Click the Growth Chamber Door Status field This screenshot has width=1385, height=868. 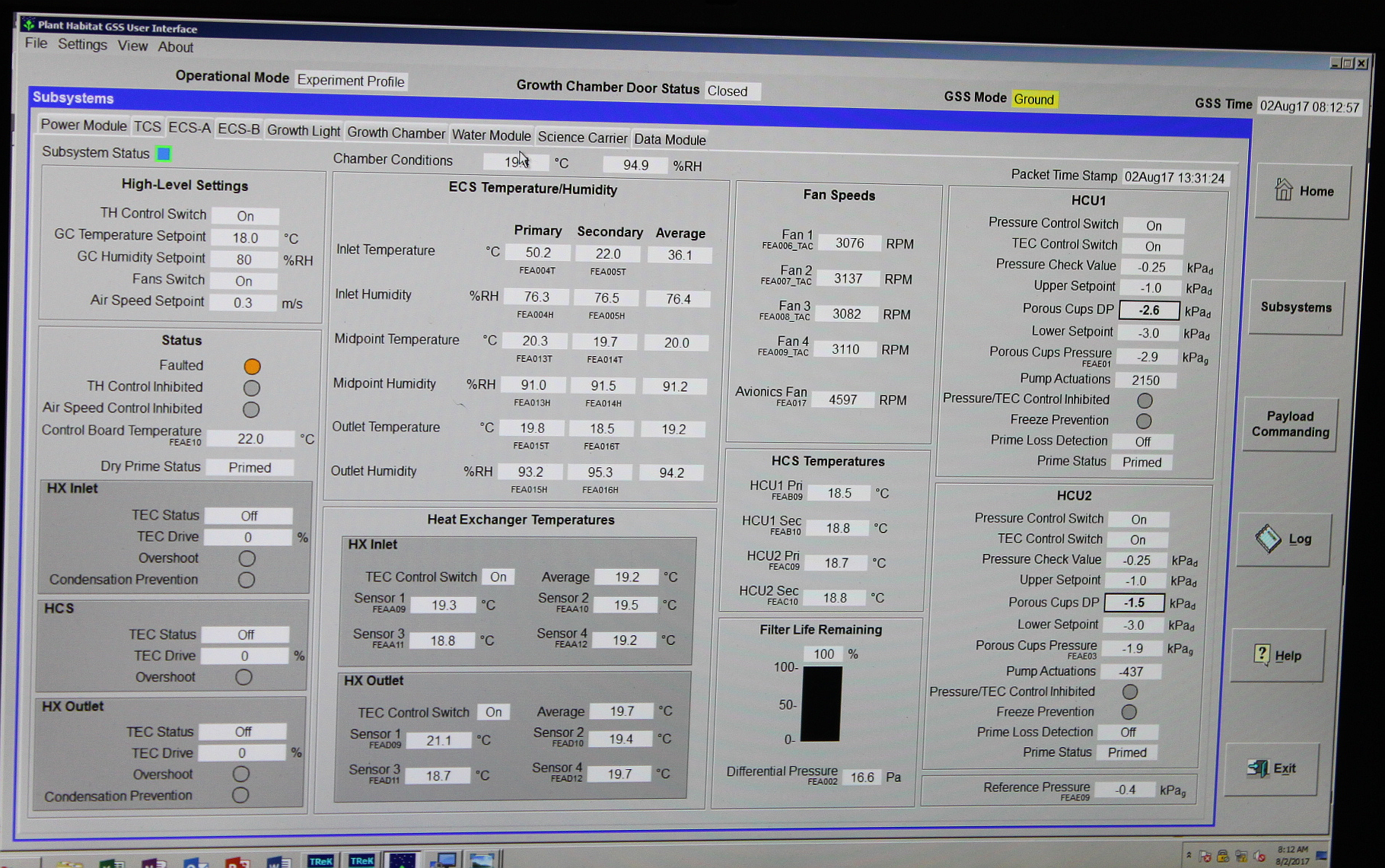tap(732, 91)
